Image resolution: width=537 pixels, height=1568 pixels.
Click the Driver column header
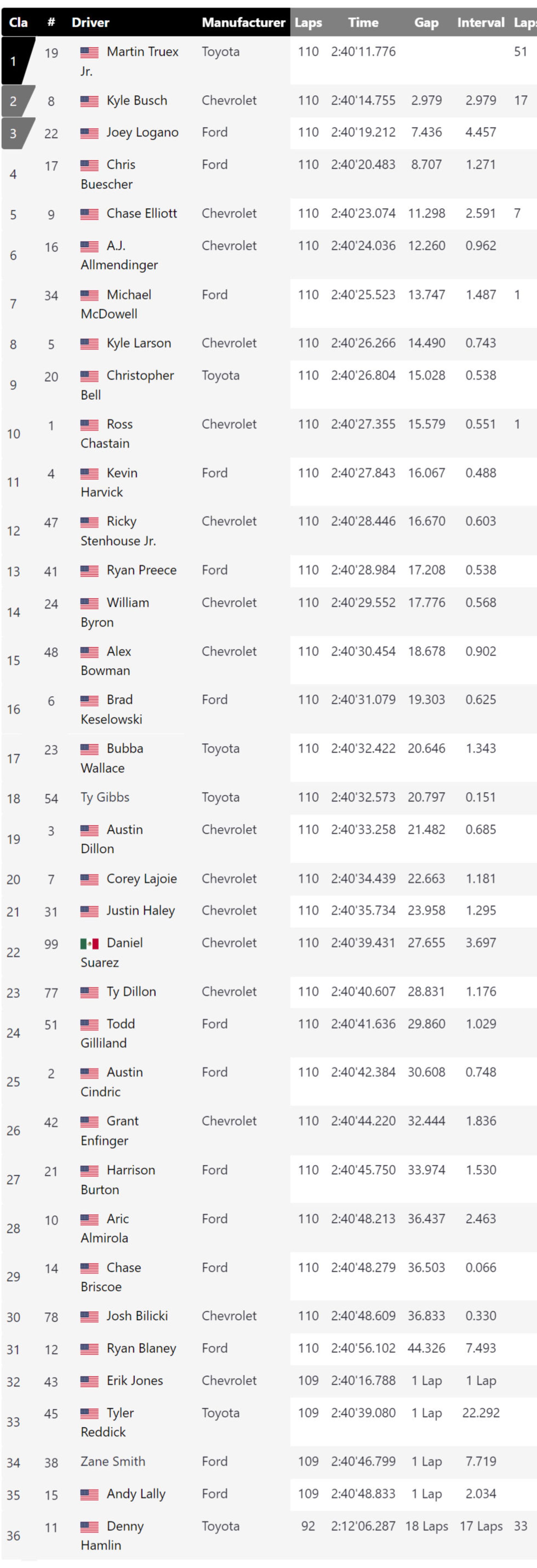91,22
